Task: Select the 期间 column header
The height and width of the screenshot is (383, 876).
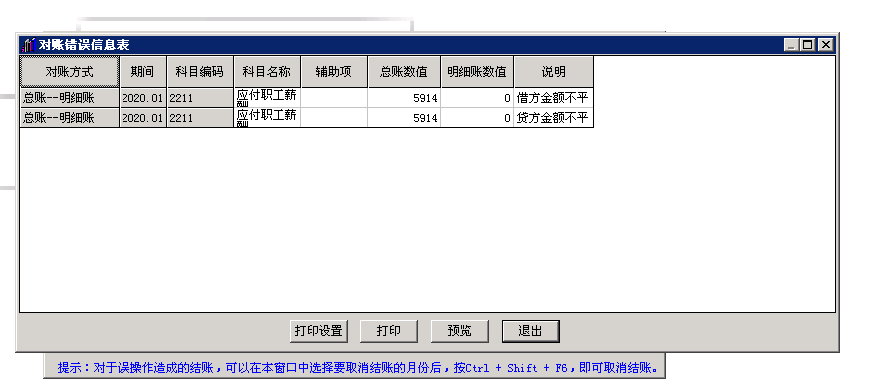Action: [143, 71]
